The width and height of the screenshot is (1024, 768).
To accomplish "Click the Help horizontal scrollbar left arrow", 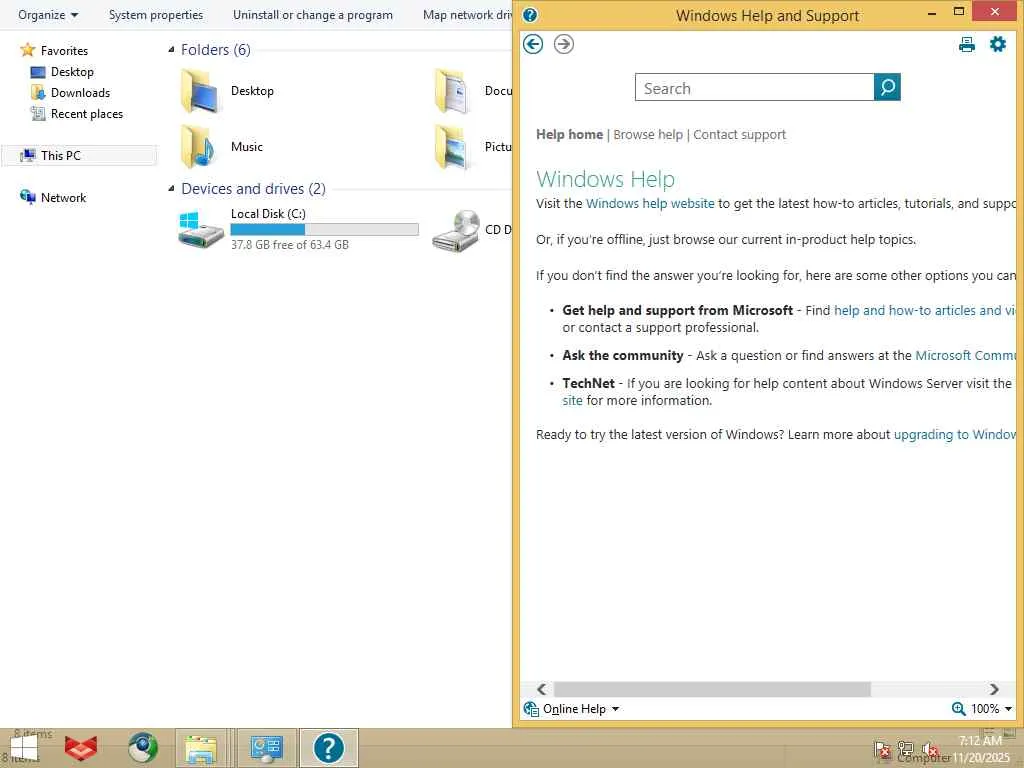I will point(541,689).
